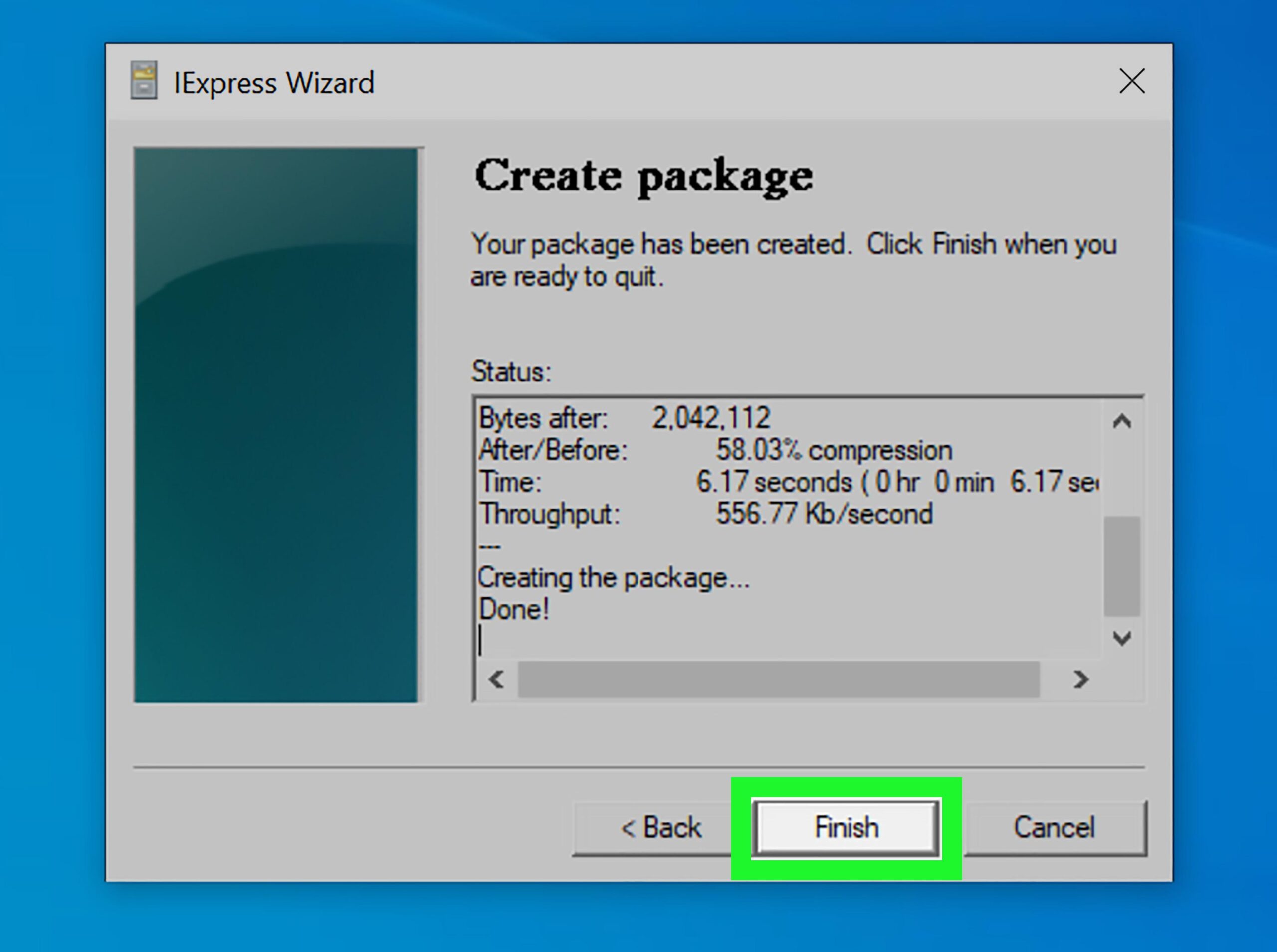This screenshot has width=1277, height=952.
Task: Click the IExpress filing-cabinet icon in title bar
Action: 145,81
